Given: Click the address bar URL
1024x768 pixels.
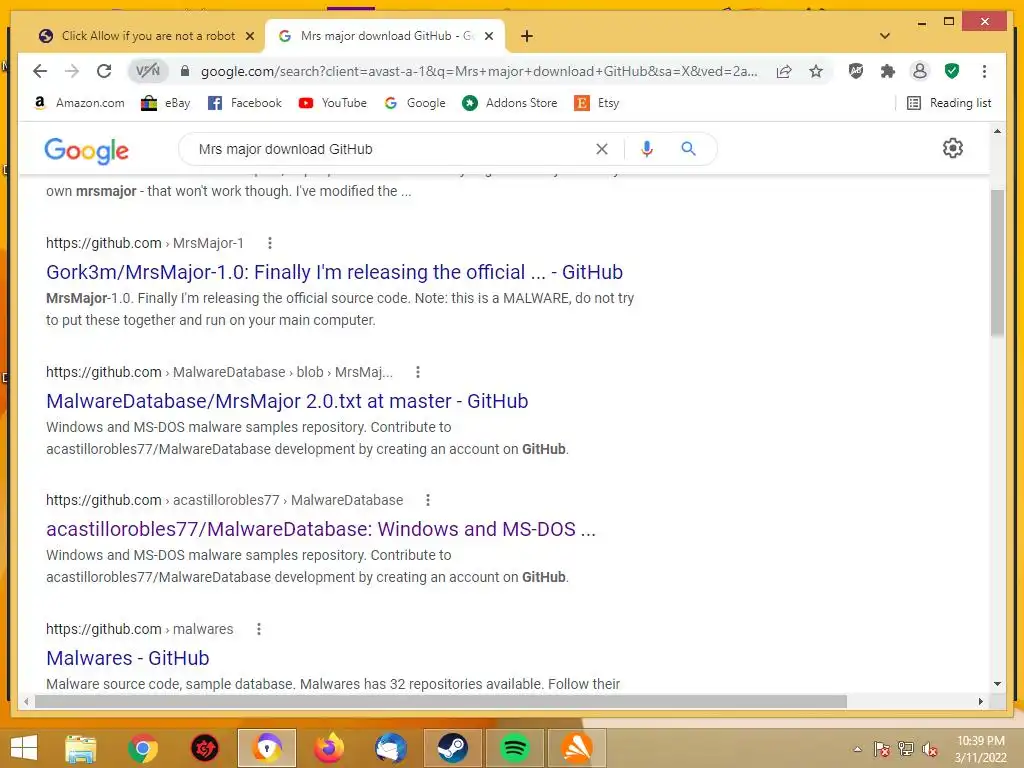Looking at the screenshot, I should click(x=479, y=71).
